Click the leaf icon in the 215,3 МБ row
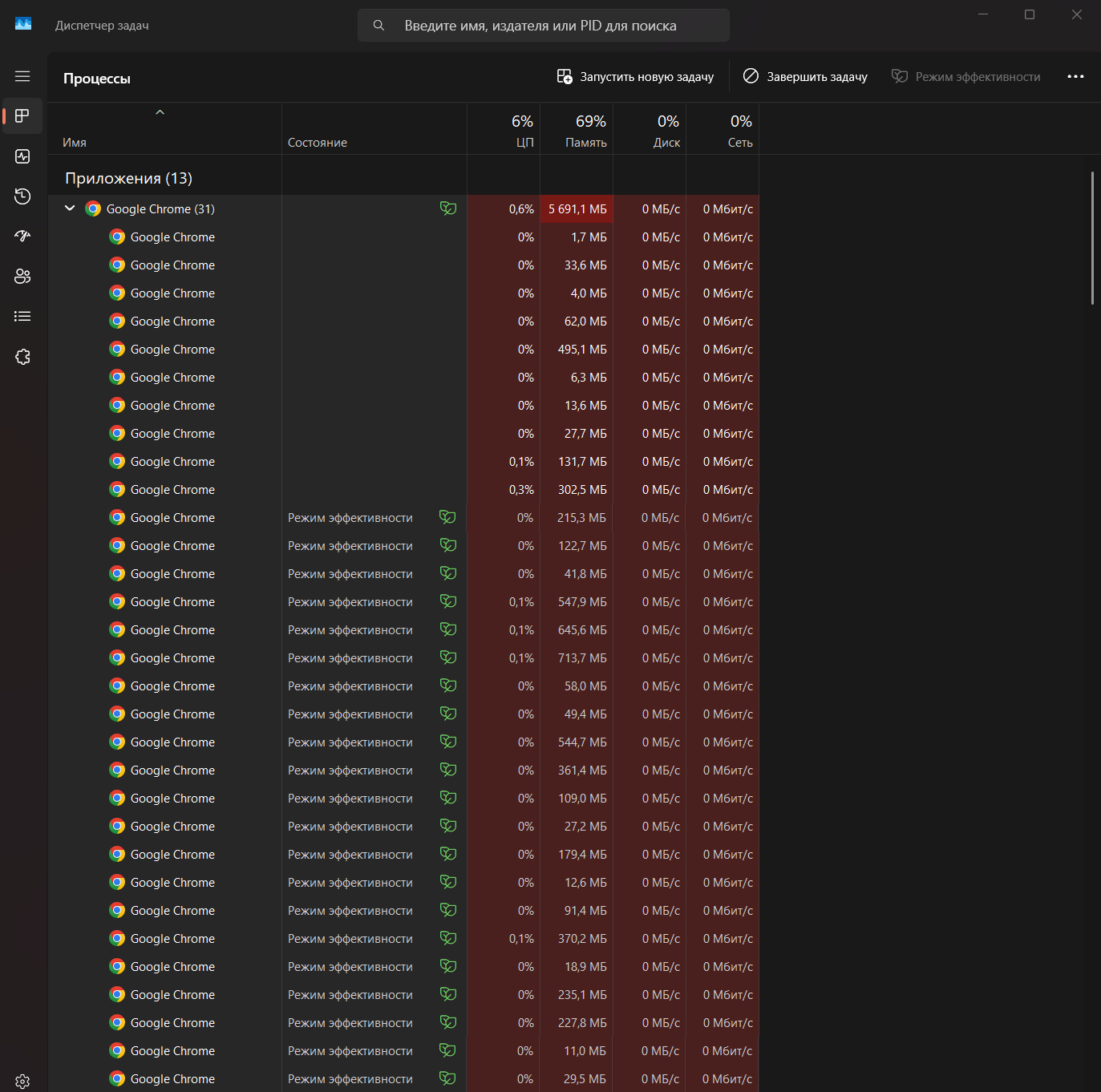This screenshot has width=1101, height=1092. (x=447, y=517)
